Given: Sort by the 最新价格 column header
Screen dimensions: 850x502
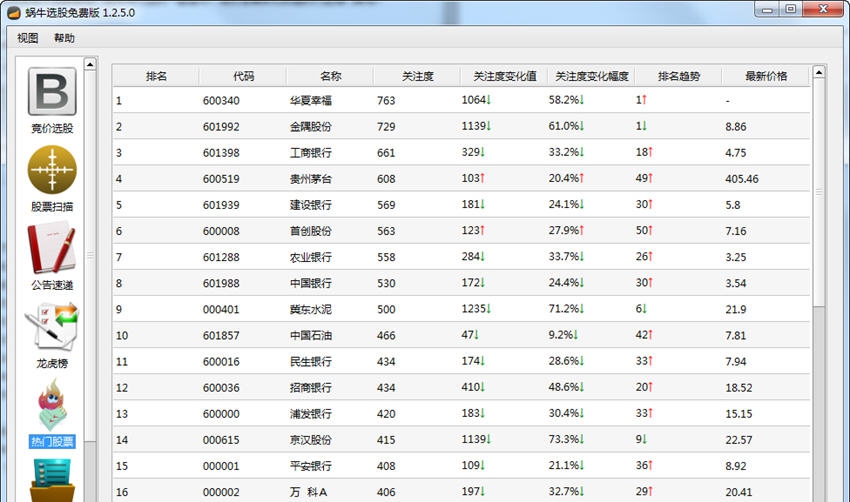Looking at the screenshot, I should [x=766, y=76].
